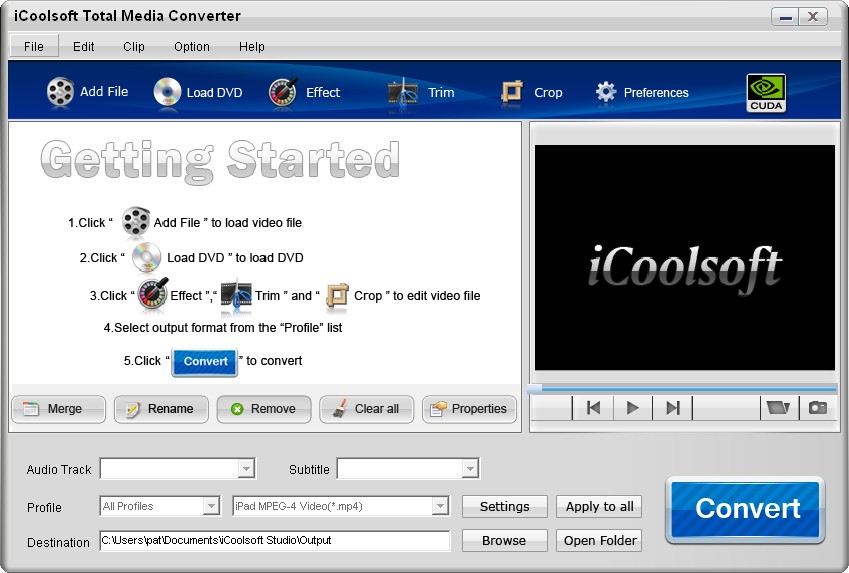Screen dimensions: 849x573
Task: Open the Option menu
Action: 192,47
